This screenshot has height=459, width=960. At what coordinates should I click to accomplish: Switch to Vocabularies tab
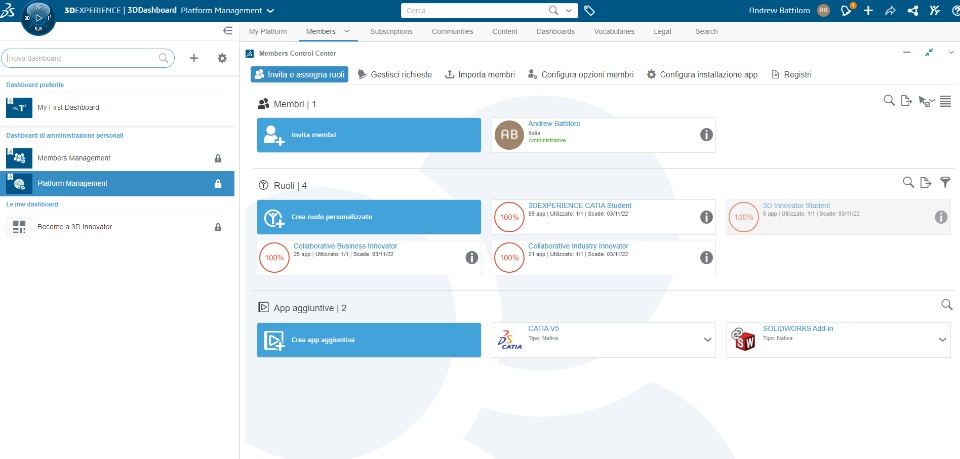coord(614,31)
